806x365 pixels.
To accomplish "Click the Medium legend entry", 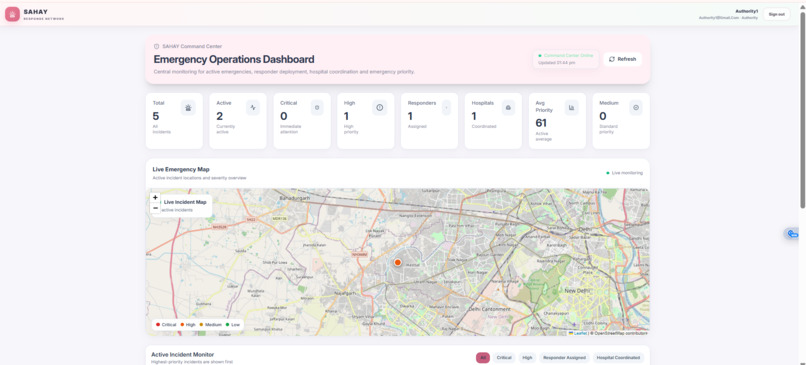I will click(211, 325).
